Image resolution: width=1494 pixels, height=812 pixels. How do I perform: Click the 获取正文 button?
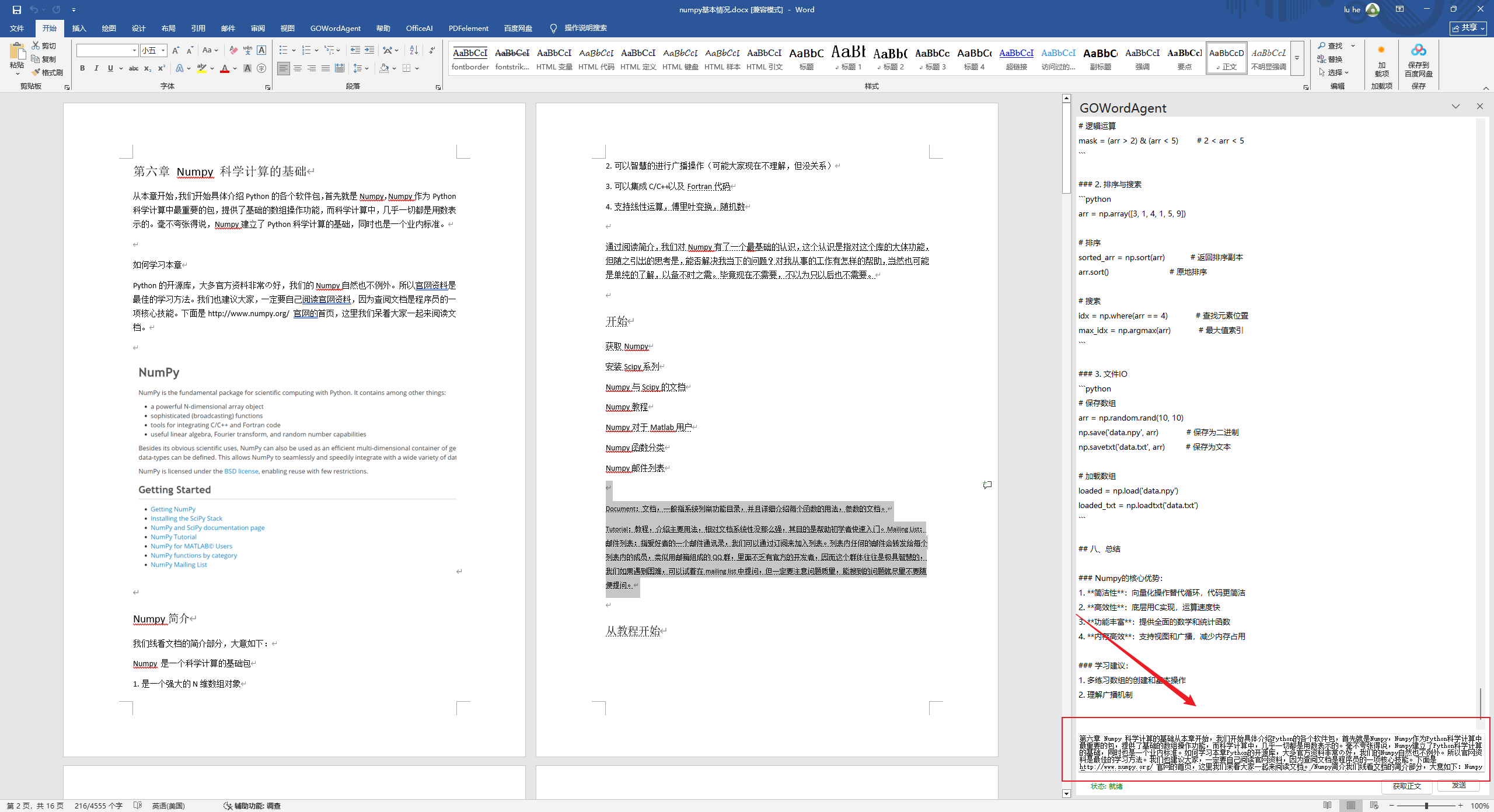point(1406,786)
